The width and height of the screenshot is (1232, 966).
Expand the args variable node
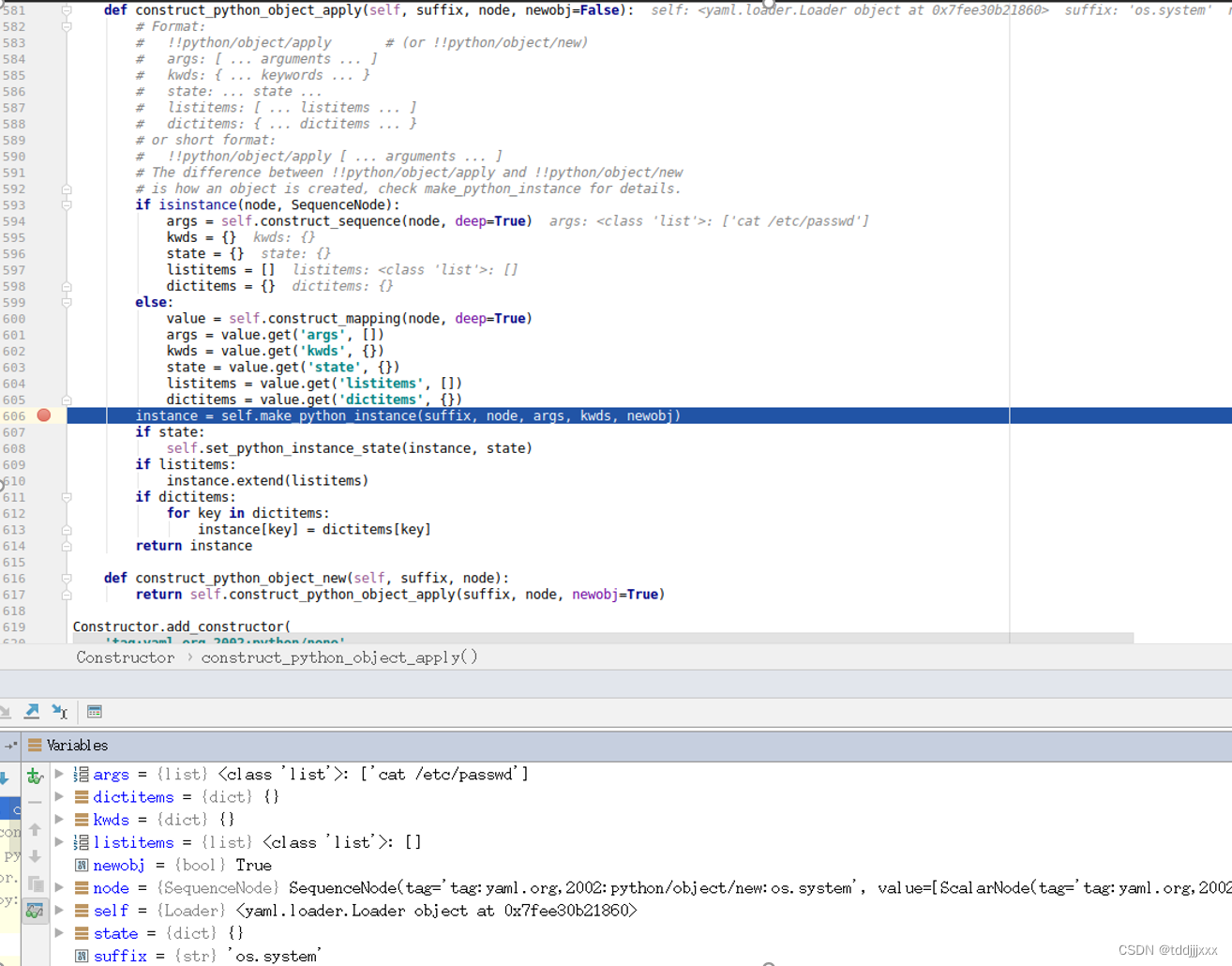[x=59, y=775]
